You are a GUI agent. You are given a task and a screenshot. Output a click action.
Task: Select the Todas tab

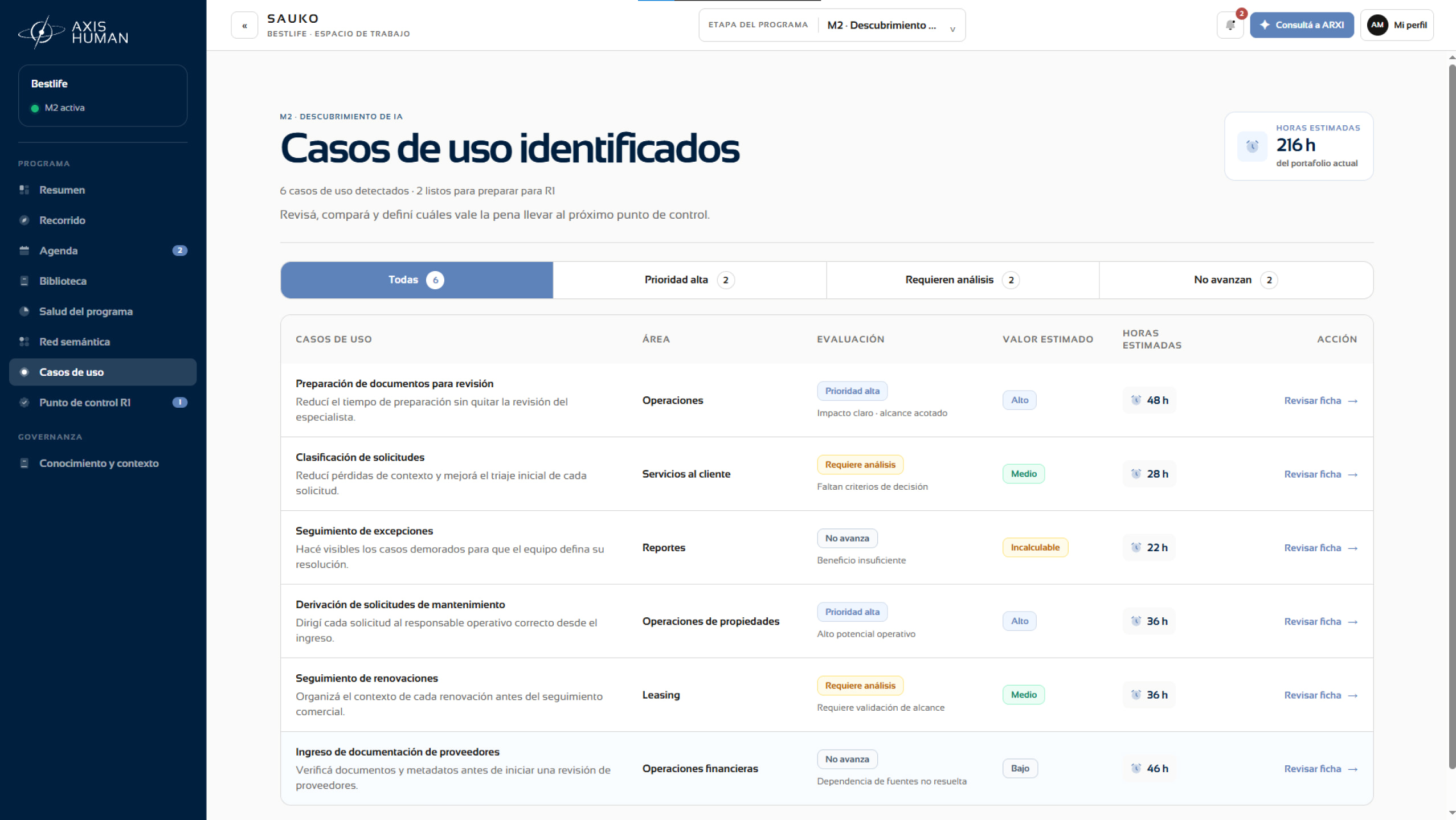pyautogui.click(x=417, y=280)
